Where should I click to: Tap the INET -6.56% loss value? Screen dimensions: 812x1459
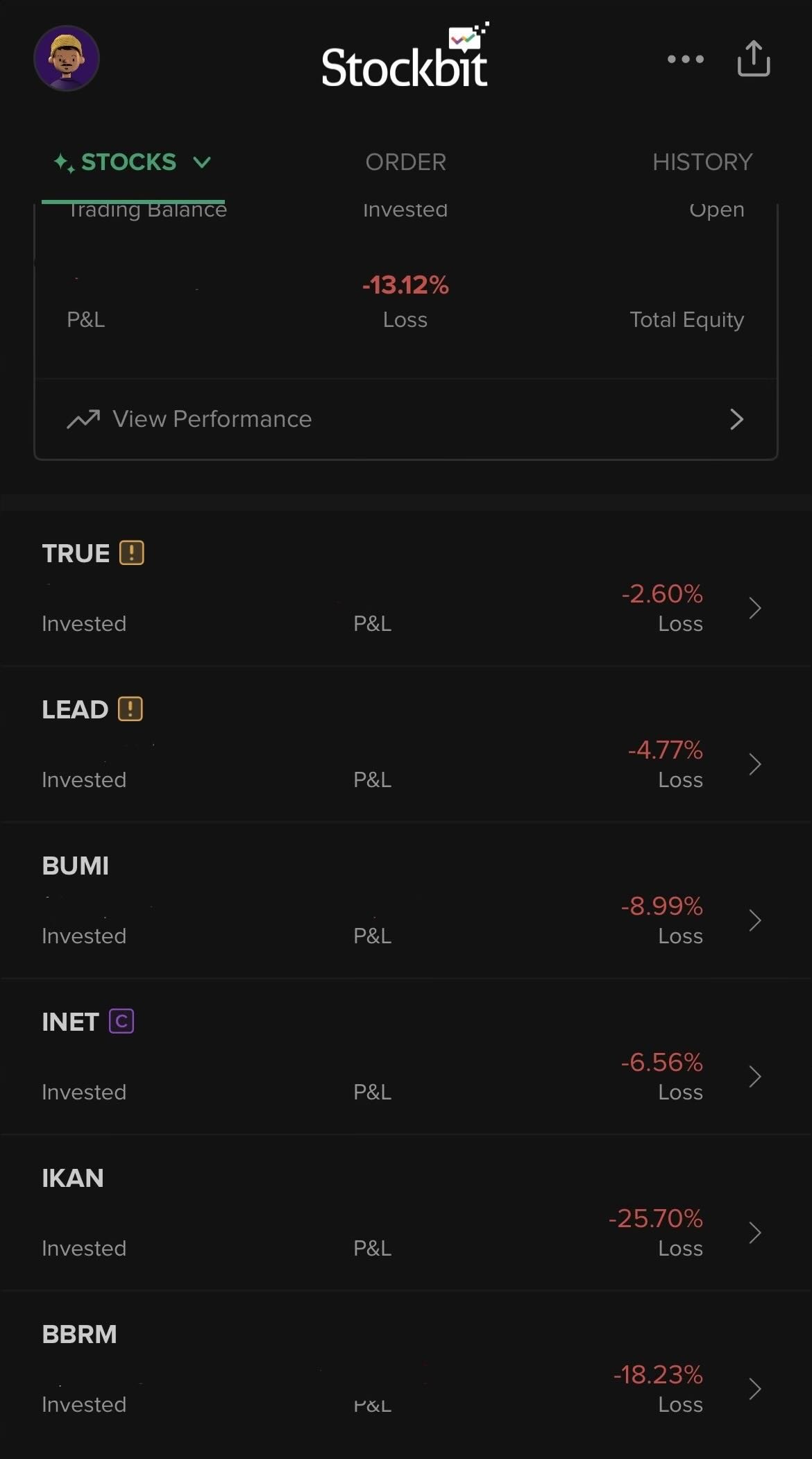click(661, 1063)
